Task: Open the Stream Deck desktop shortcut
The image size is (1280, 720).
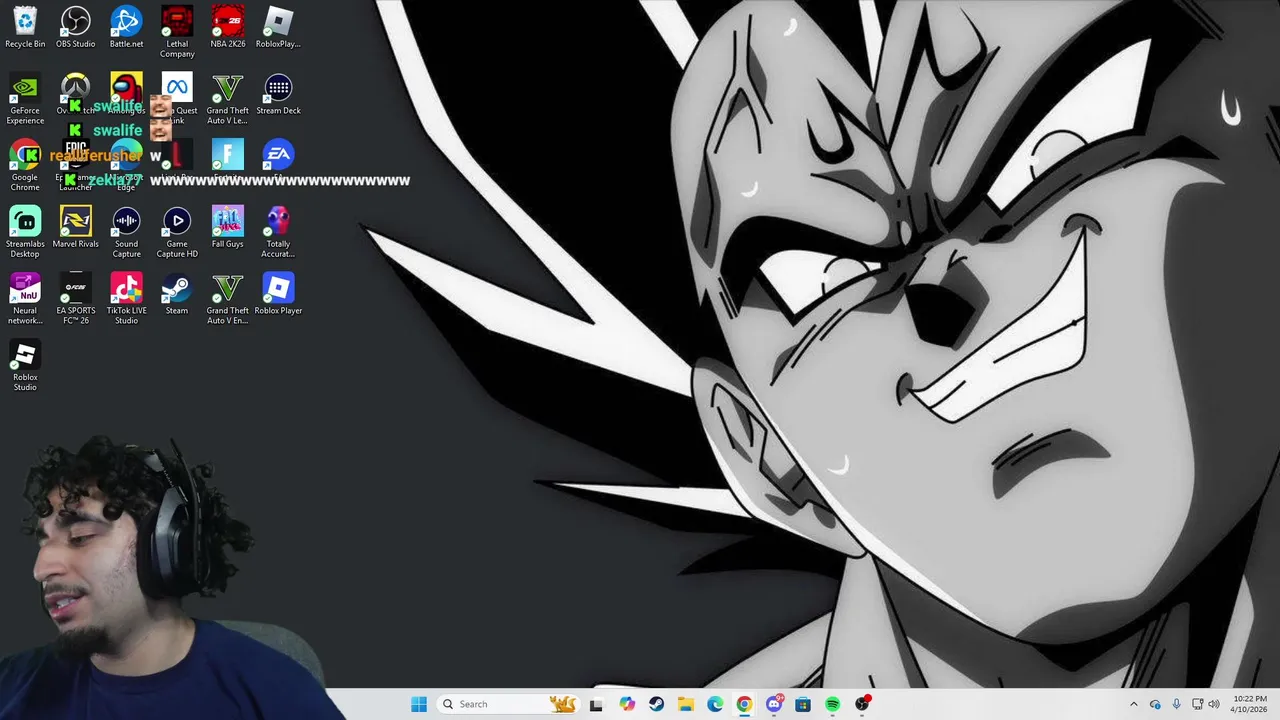Action: click(278, 94)
